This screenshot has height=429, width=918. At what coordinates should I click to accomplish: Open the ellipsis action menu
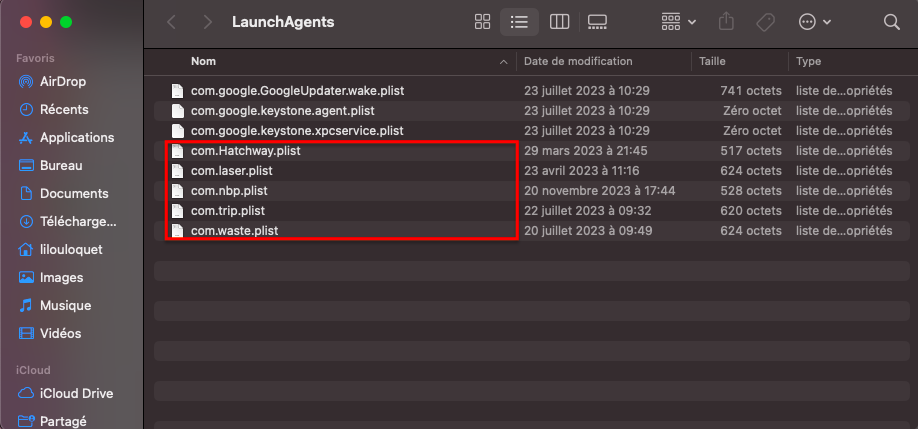pyautogui.click(x=815, y=21)
